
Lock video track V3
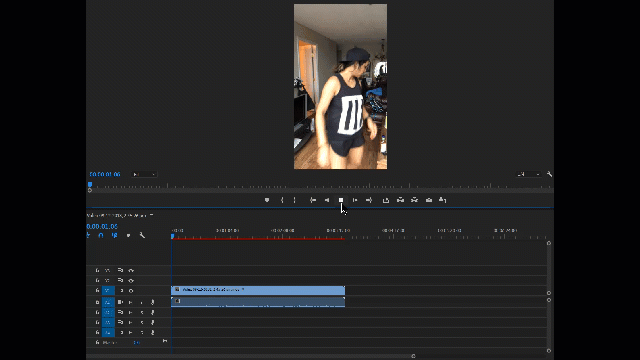[x=97, y=271]
